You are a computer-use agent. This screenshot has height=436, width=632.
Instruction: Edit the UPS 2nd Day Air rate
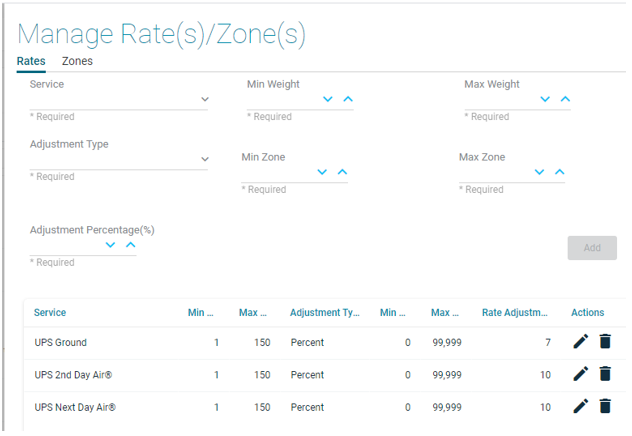click(x=580, y=374)
